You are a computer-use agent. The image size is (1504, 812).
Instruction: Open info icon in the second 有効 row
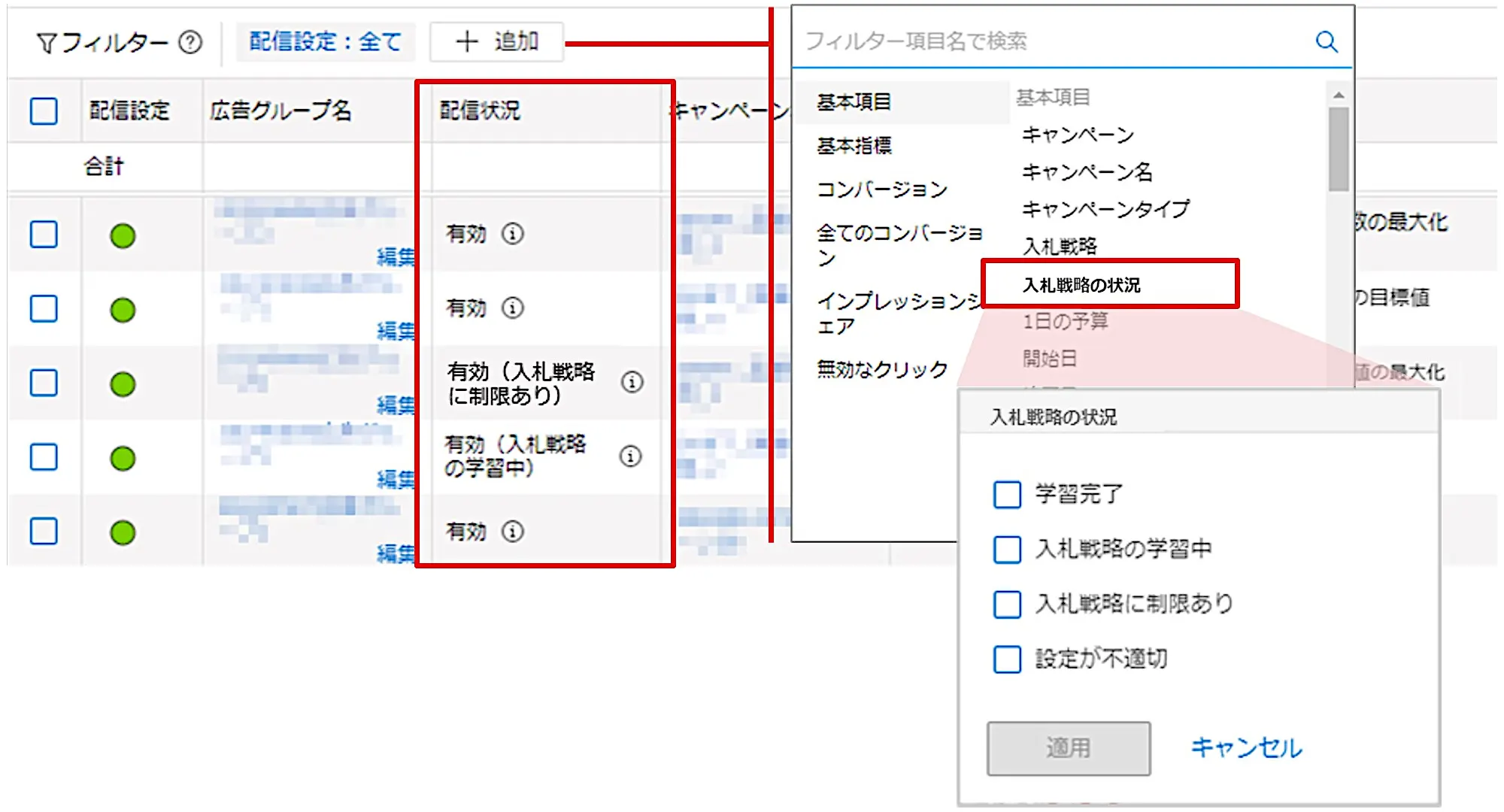(513, 308)
